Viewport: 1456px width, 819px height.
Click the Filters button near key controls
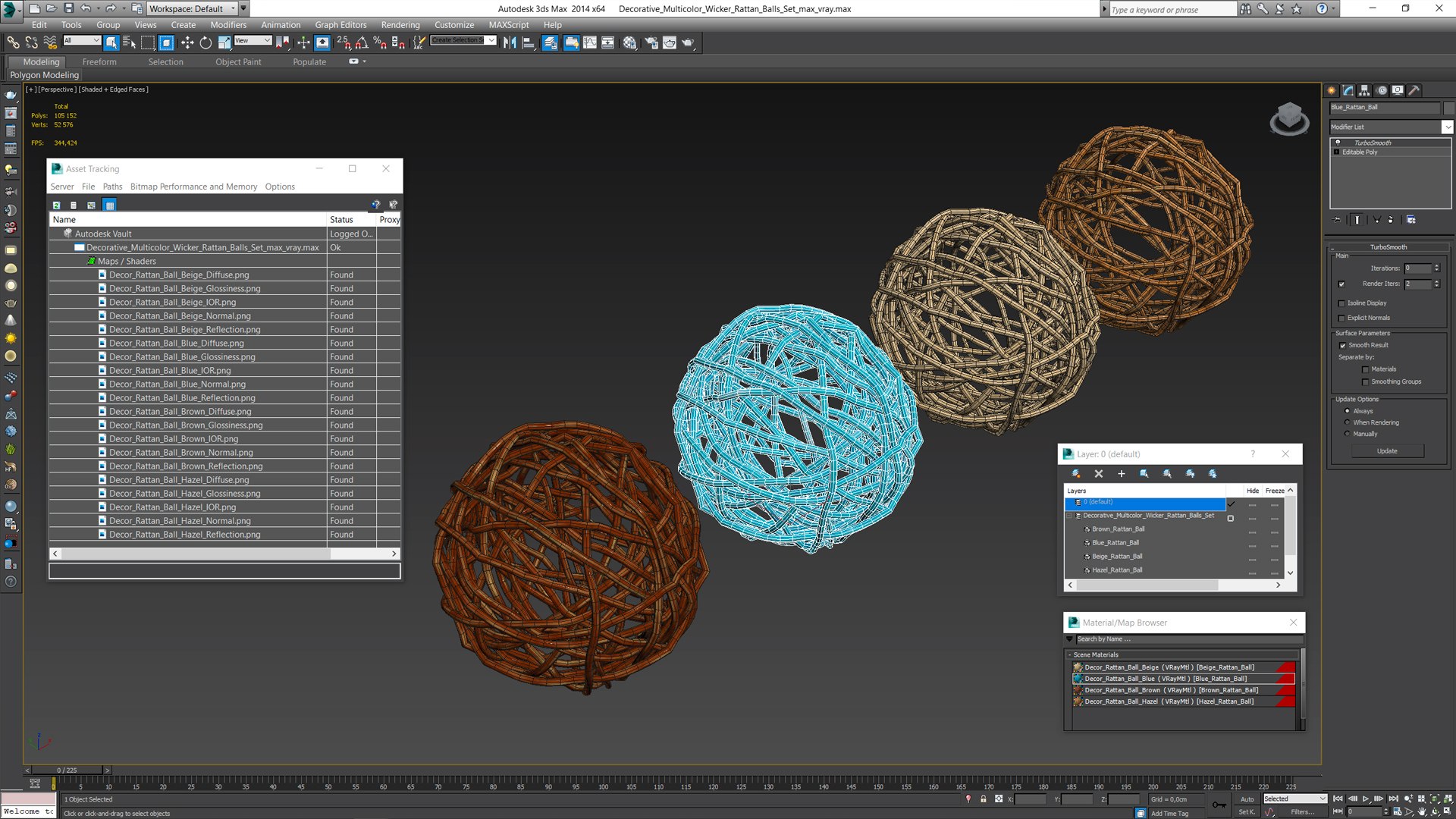[1302, 812]
